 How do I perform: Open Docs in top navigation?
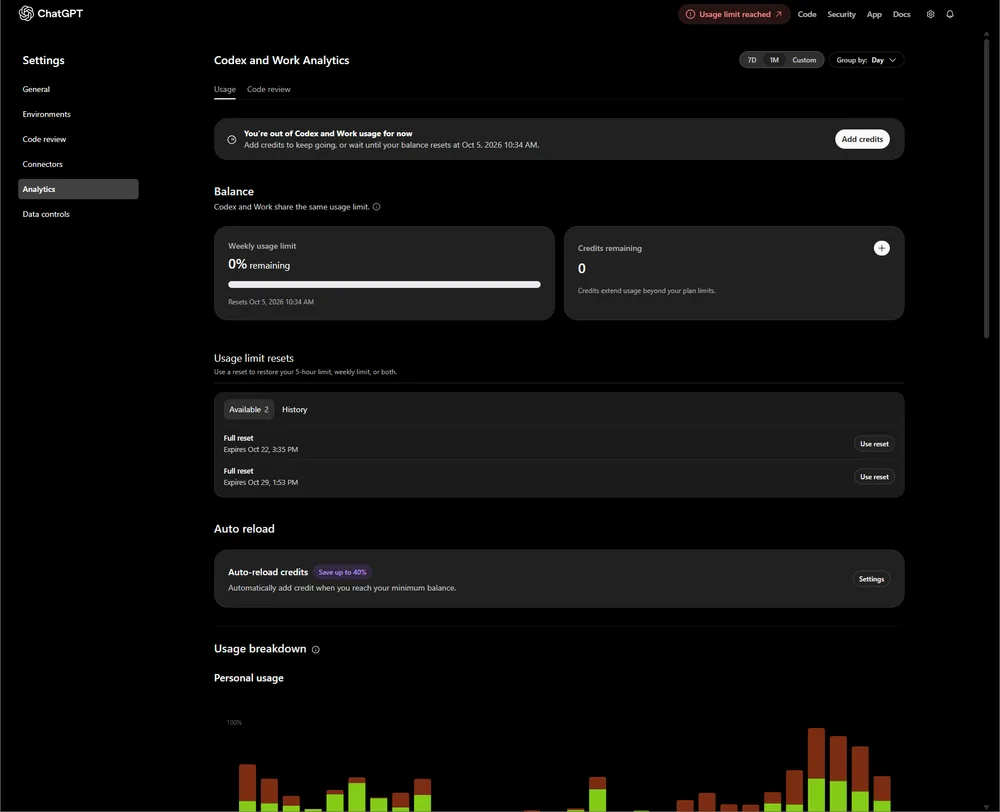pos(901,14)
